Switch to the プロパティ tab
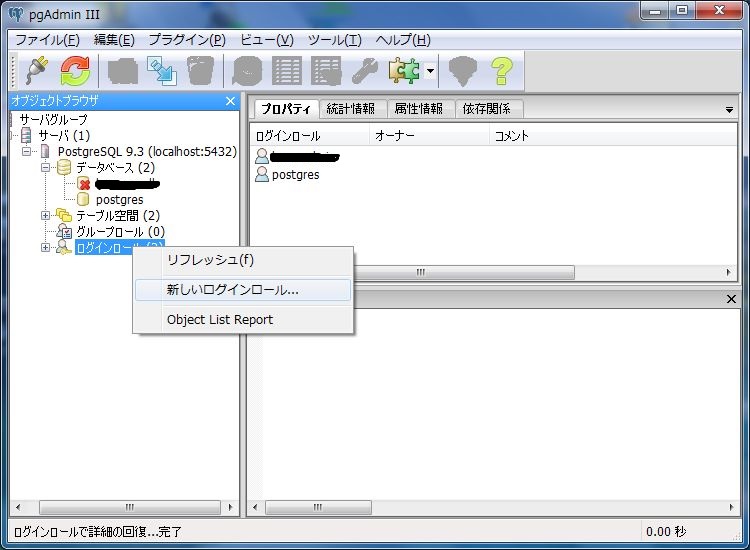This screenshot has width=750, height=550. point(286,109)
